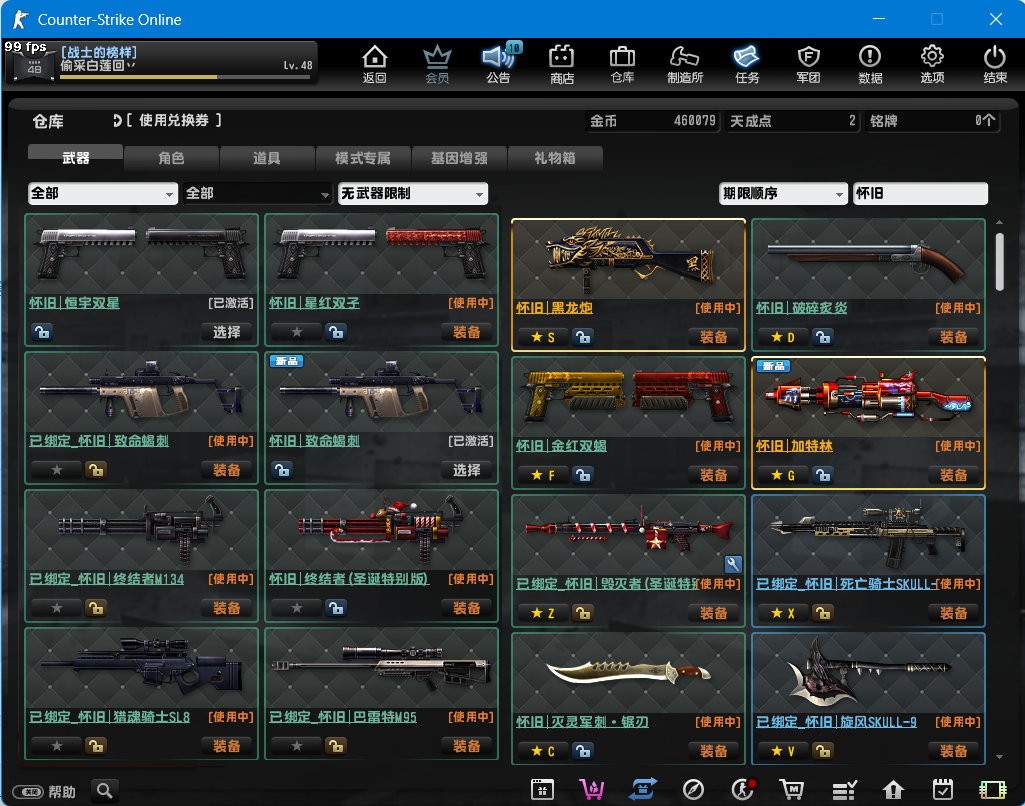Screen dimensions: 1025x806
Task: Open the checklist icon in bottom bar
Action: 844,790
